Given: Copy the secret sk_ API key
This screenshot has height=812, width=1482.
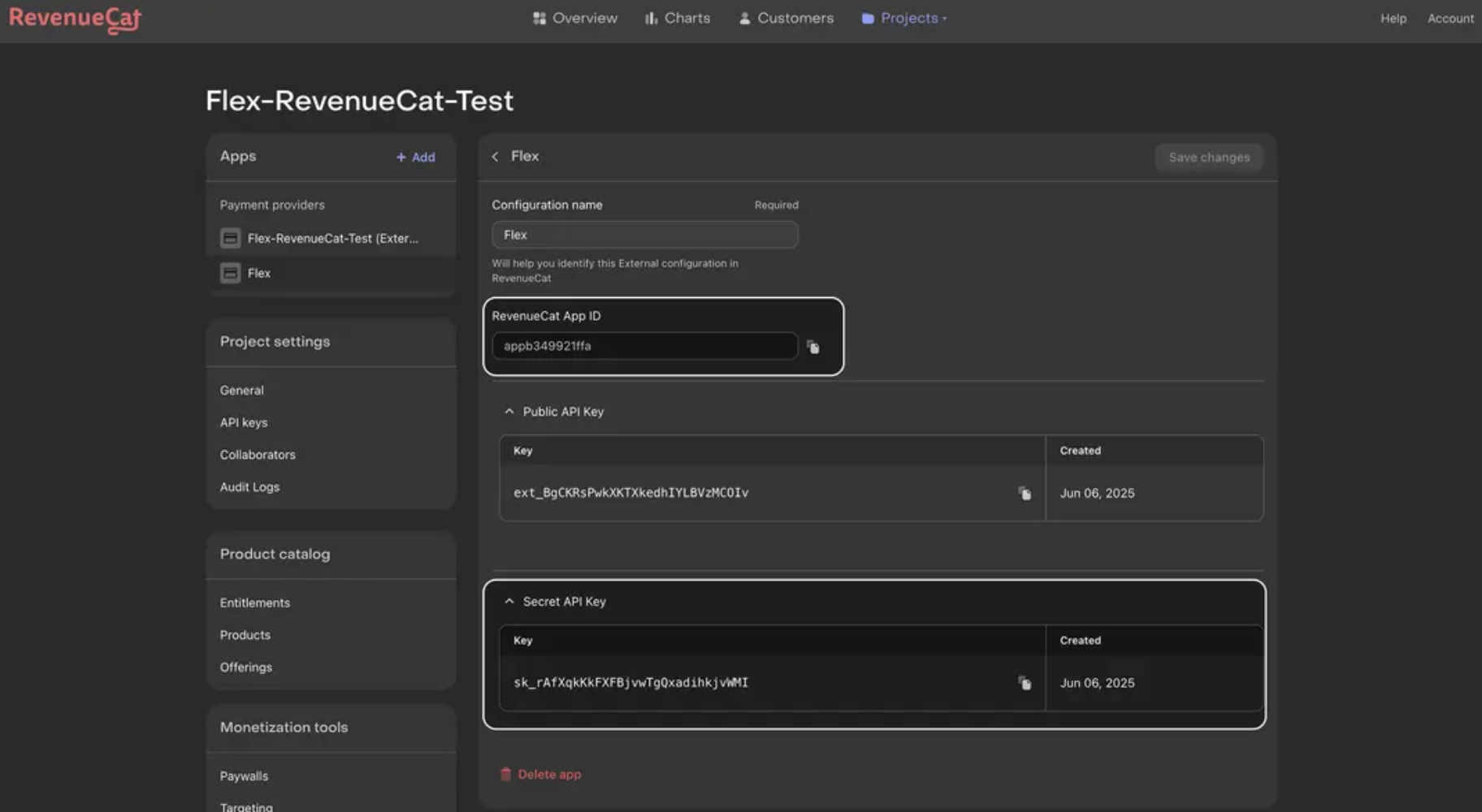Looking at the screenshot, I should pos(1025,683).
